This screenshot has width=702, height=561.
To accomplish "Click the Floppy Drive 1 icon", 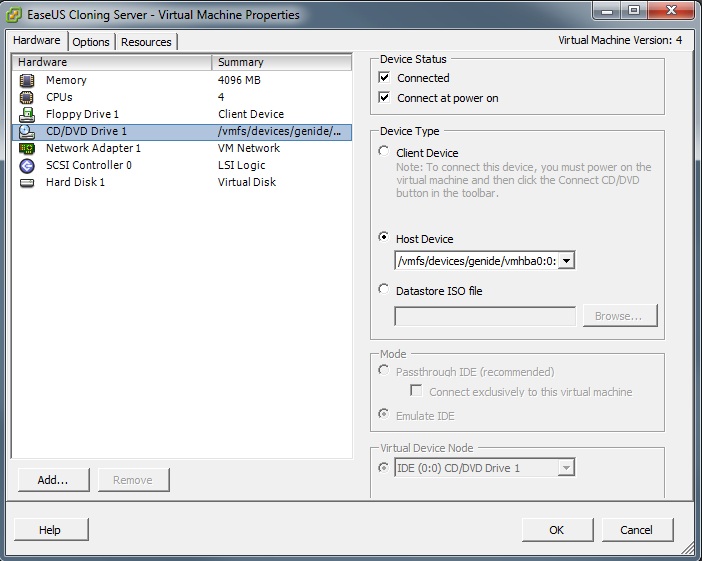I will 27,115.
